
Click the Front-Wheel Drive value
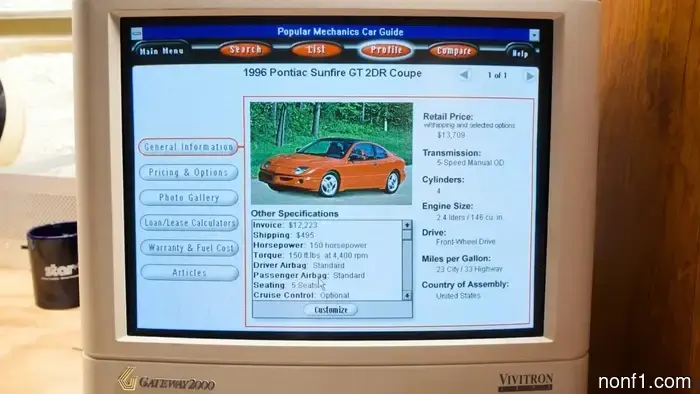click(466, 242)
